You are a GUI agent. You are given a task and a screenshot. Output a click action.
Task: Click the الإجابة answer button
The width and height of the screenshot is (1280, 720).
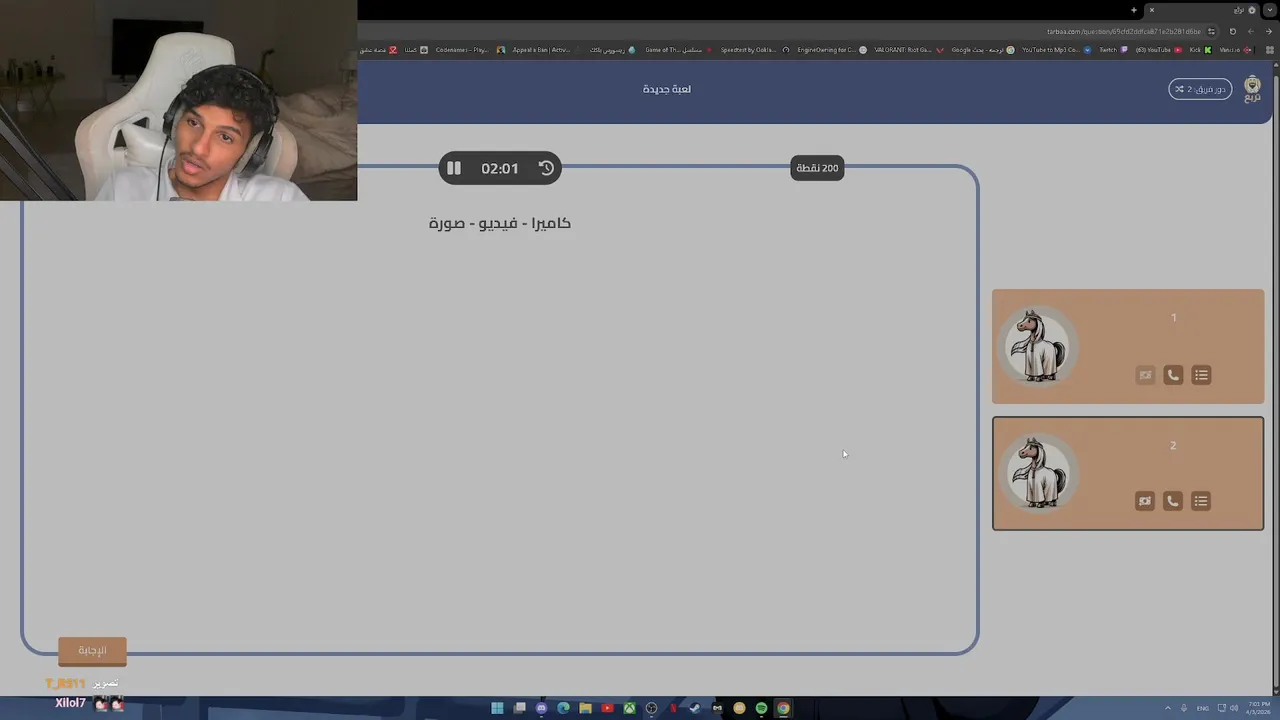coord(92,650)
